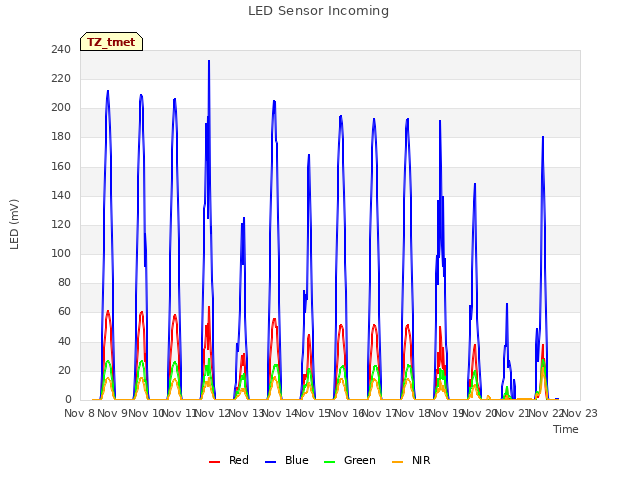Click the TZ_tmet annotation label
This screenshot has width=640, height=480.
pos(111,42)
